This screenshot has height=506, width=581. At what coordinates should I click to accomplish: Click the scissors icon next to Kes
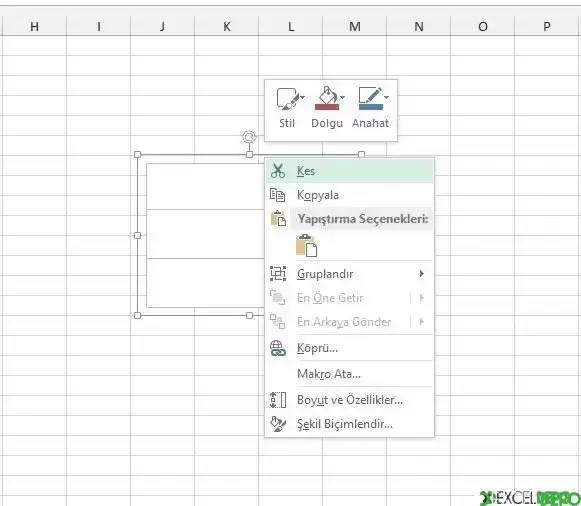tap(278, 171)
